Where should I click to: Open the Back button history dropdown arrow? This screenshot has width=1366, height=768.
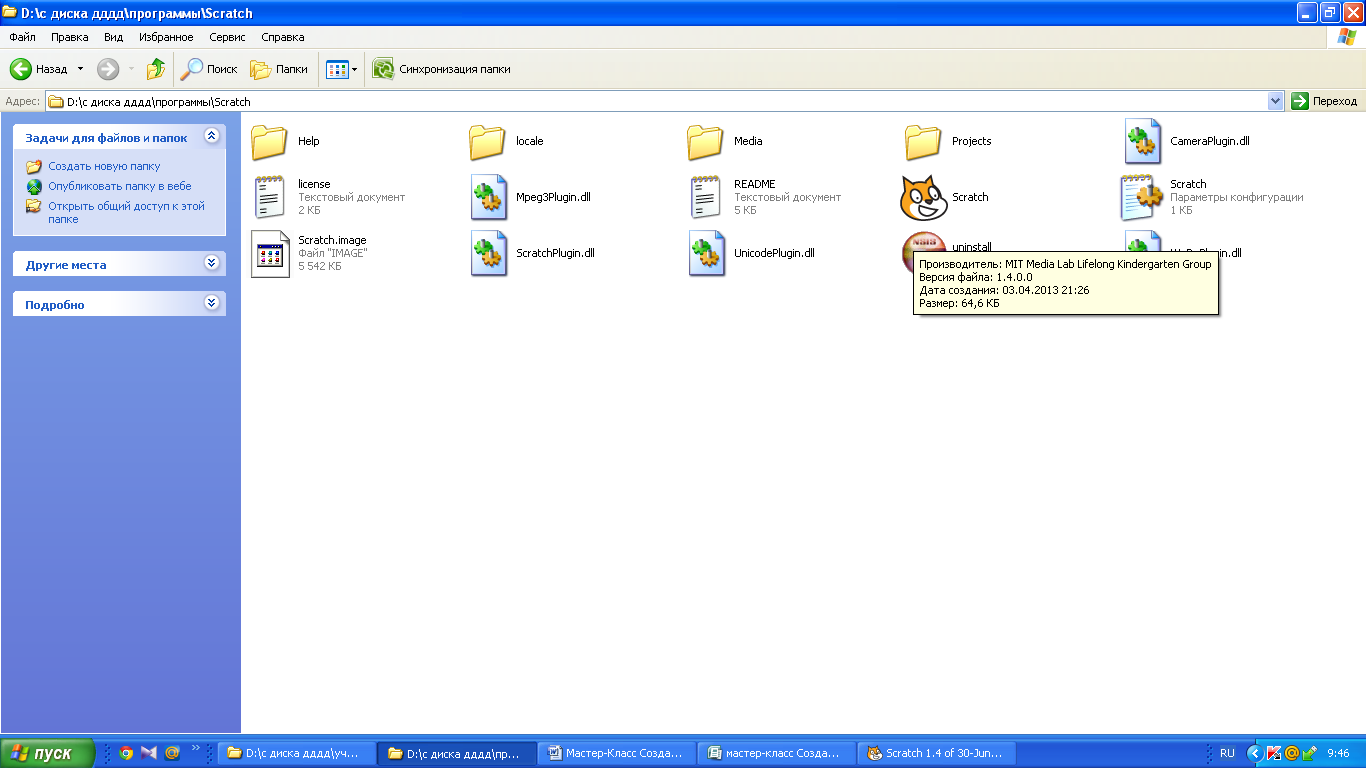pos(81,69)
